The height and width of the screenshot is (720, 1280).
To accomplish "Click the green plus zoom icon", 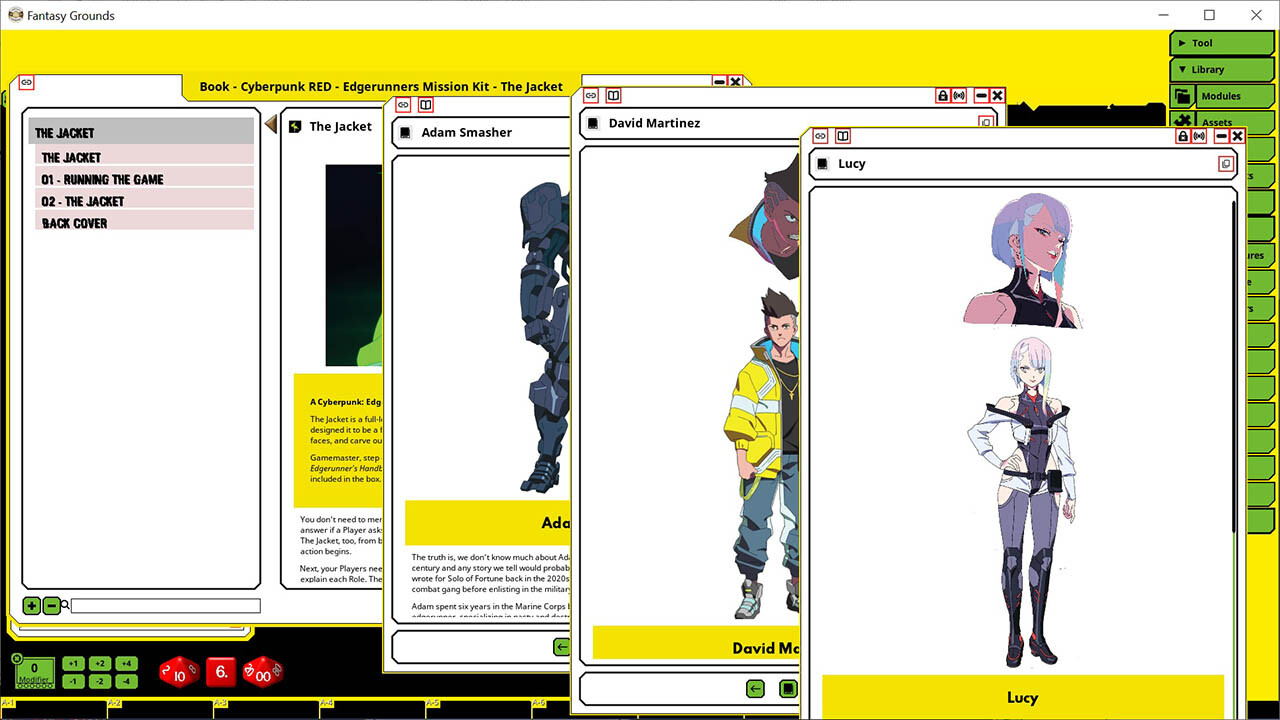I will click(31, 606).
